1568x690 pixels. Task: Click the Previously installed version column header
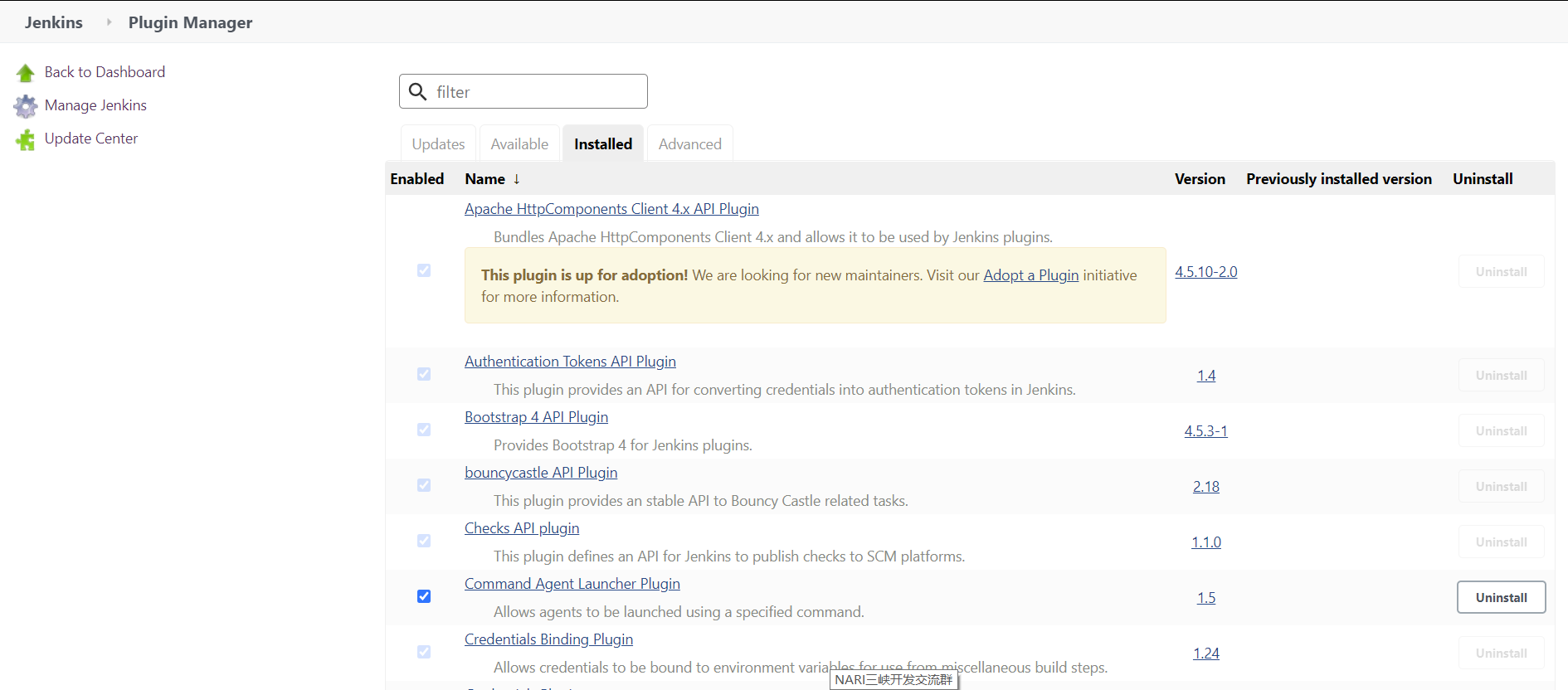(x=1339, y=179)
